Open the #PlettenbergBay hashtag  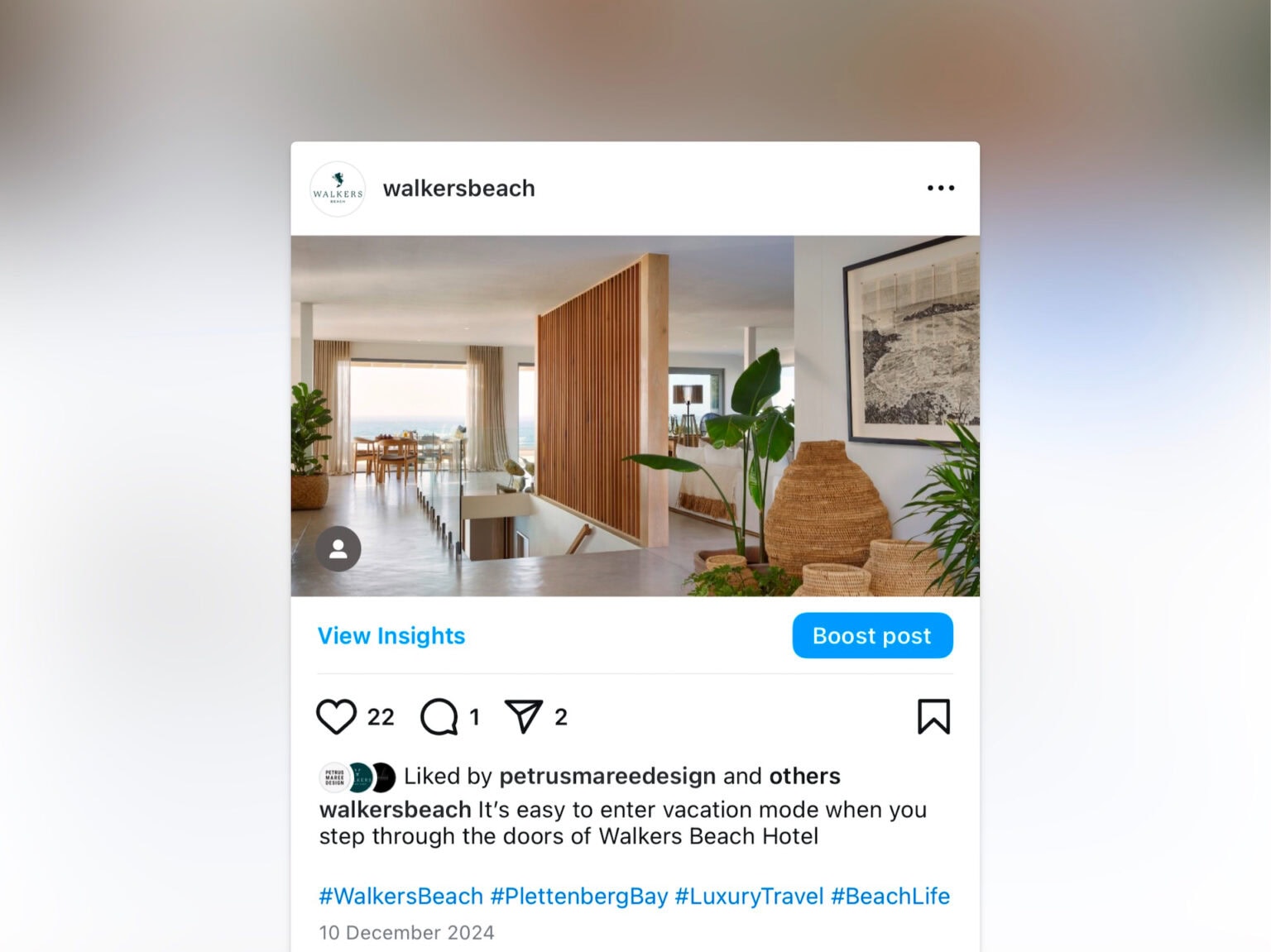tap(579, 896)
